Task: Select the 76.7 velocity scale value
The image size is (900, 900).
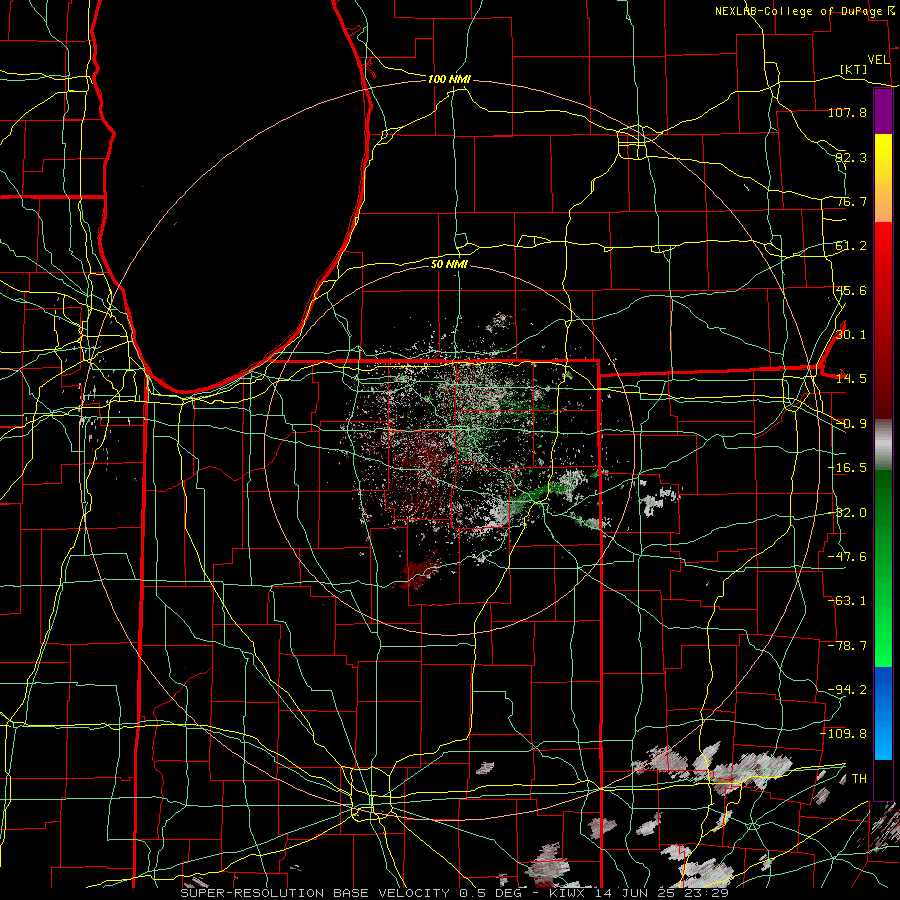Action: click(850, 201)
